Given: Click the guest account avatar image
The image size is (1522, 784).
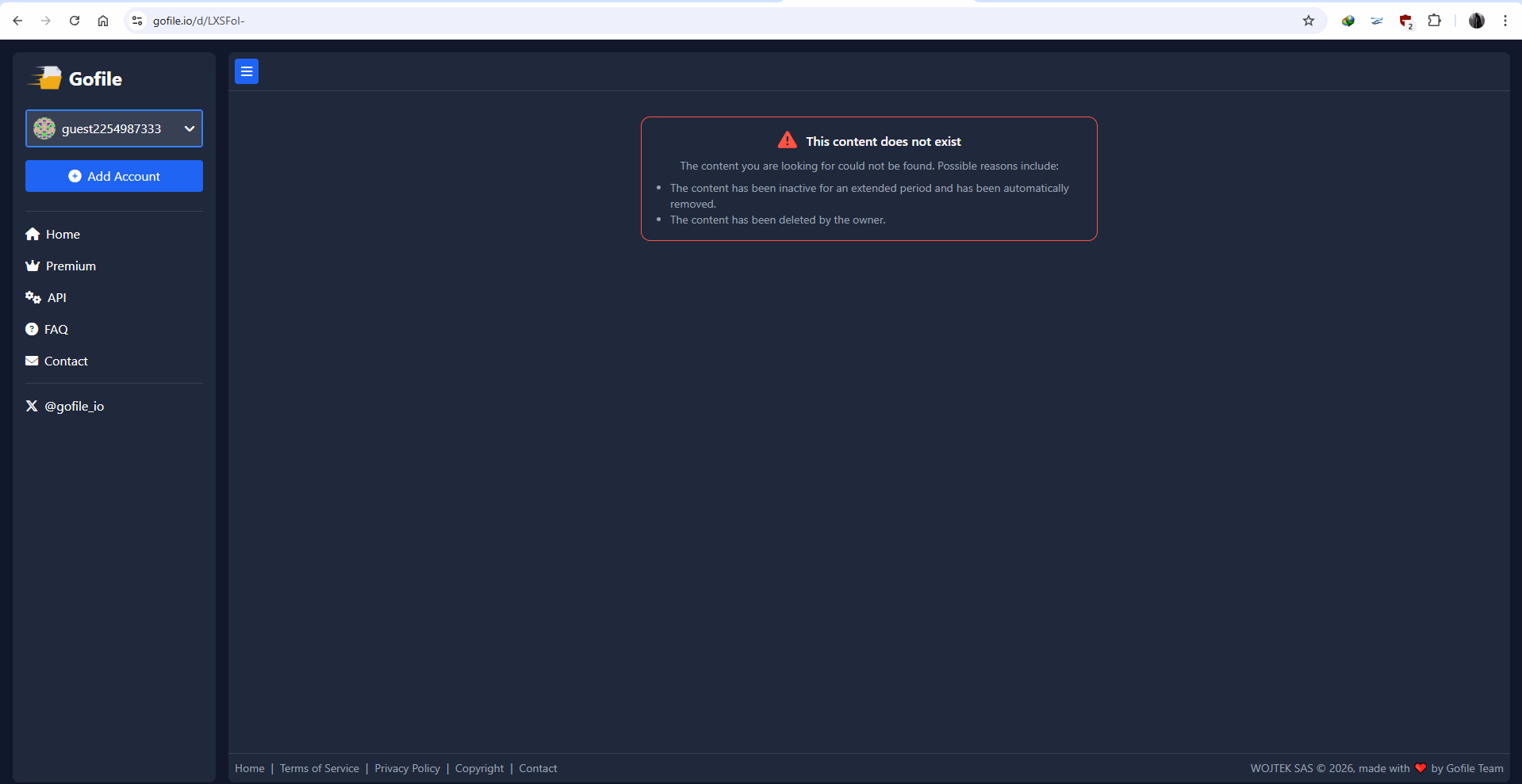Looking at the screenshot, I should pos(44,128).
